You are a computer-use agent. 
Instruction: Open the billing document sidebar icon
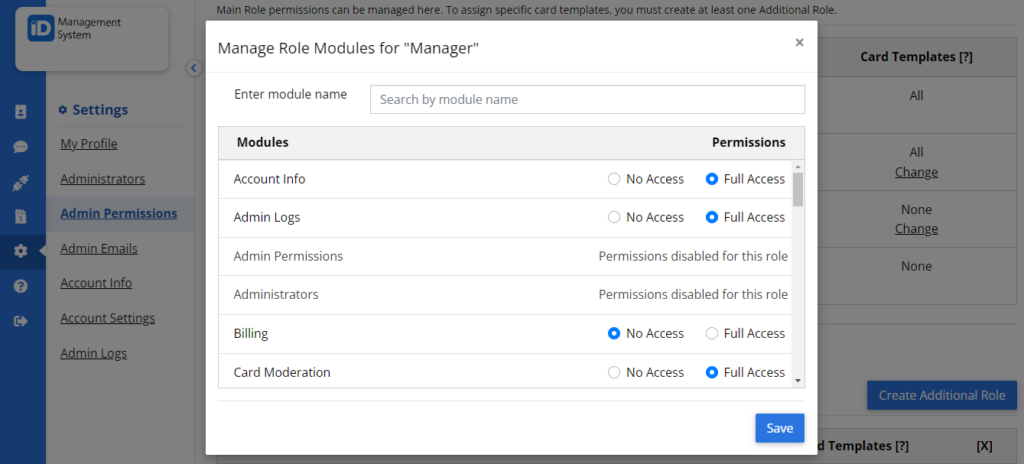coord(20,216)
